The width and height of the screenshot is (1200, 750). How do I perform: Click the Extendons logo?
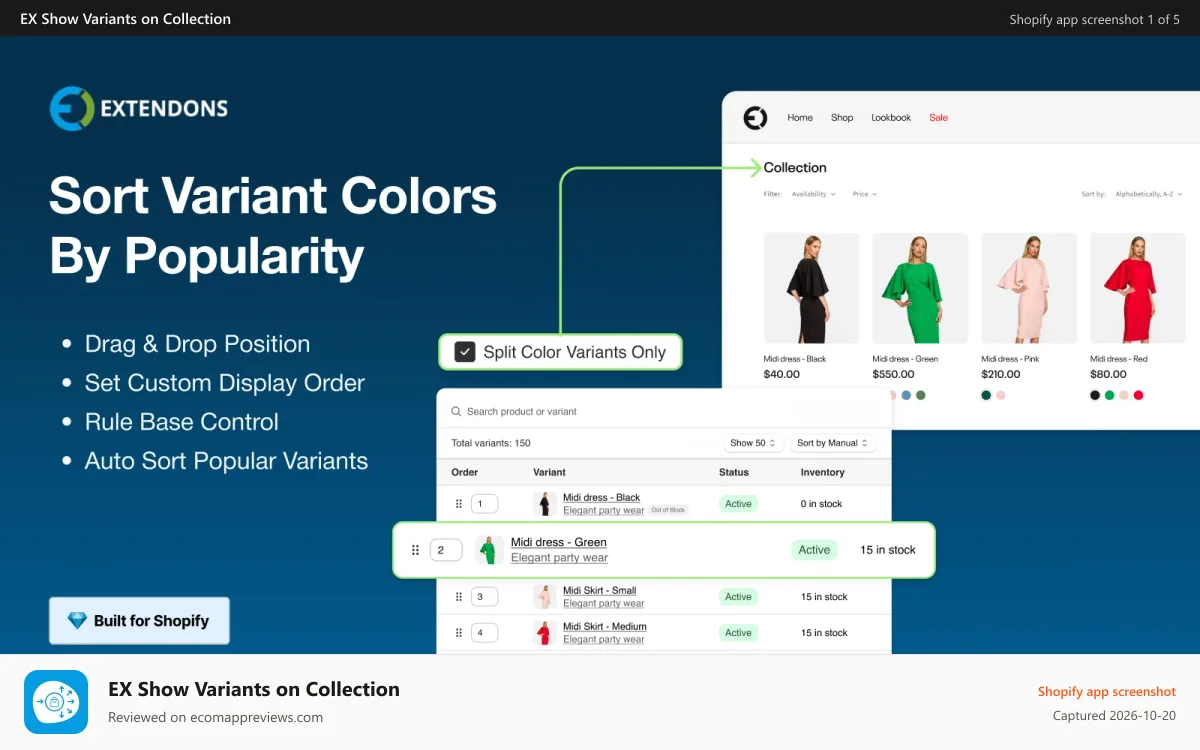(x=139, y=108)
